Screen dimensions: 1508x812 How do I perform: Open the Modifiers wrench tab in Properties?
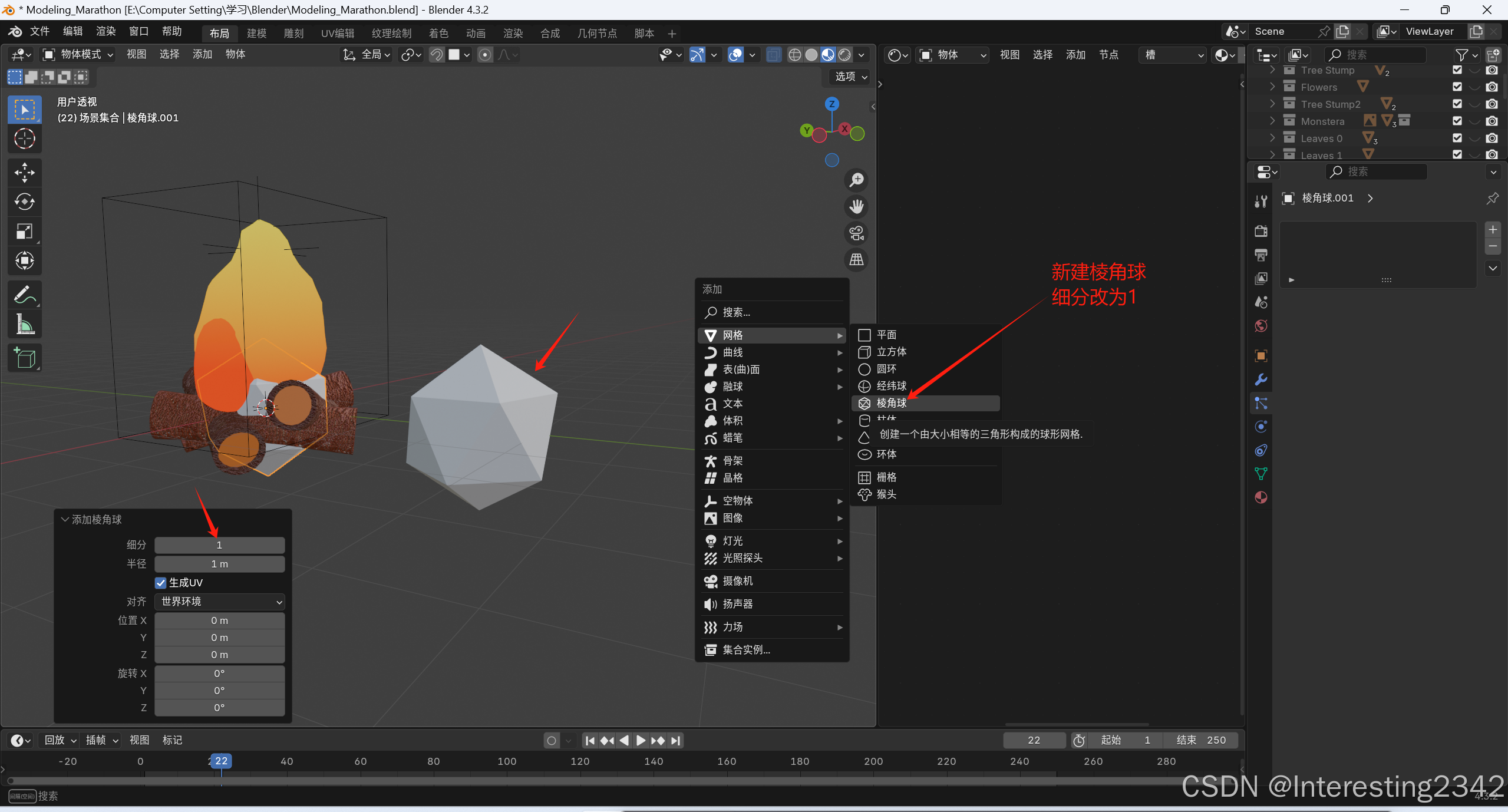[x=1260, y=379]
